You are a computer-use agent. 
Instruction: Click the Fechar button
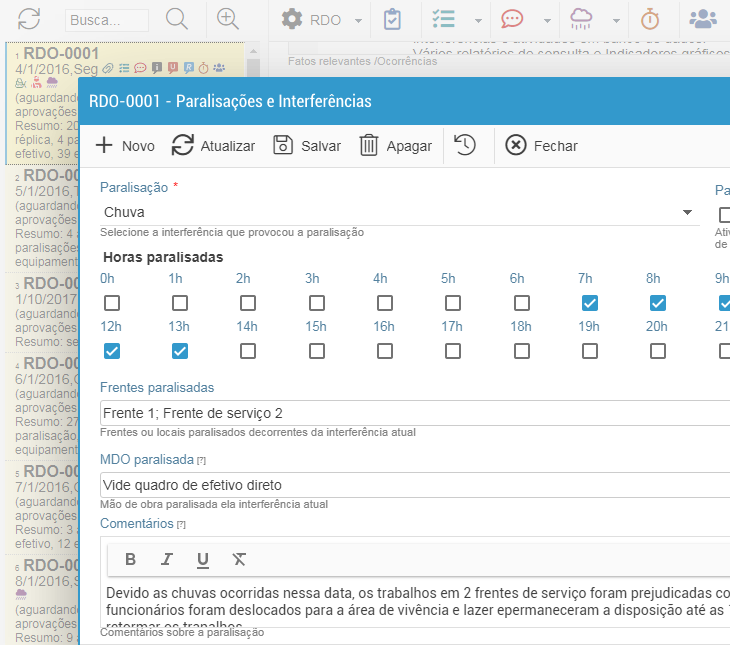(x=542, y=145)
